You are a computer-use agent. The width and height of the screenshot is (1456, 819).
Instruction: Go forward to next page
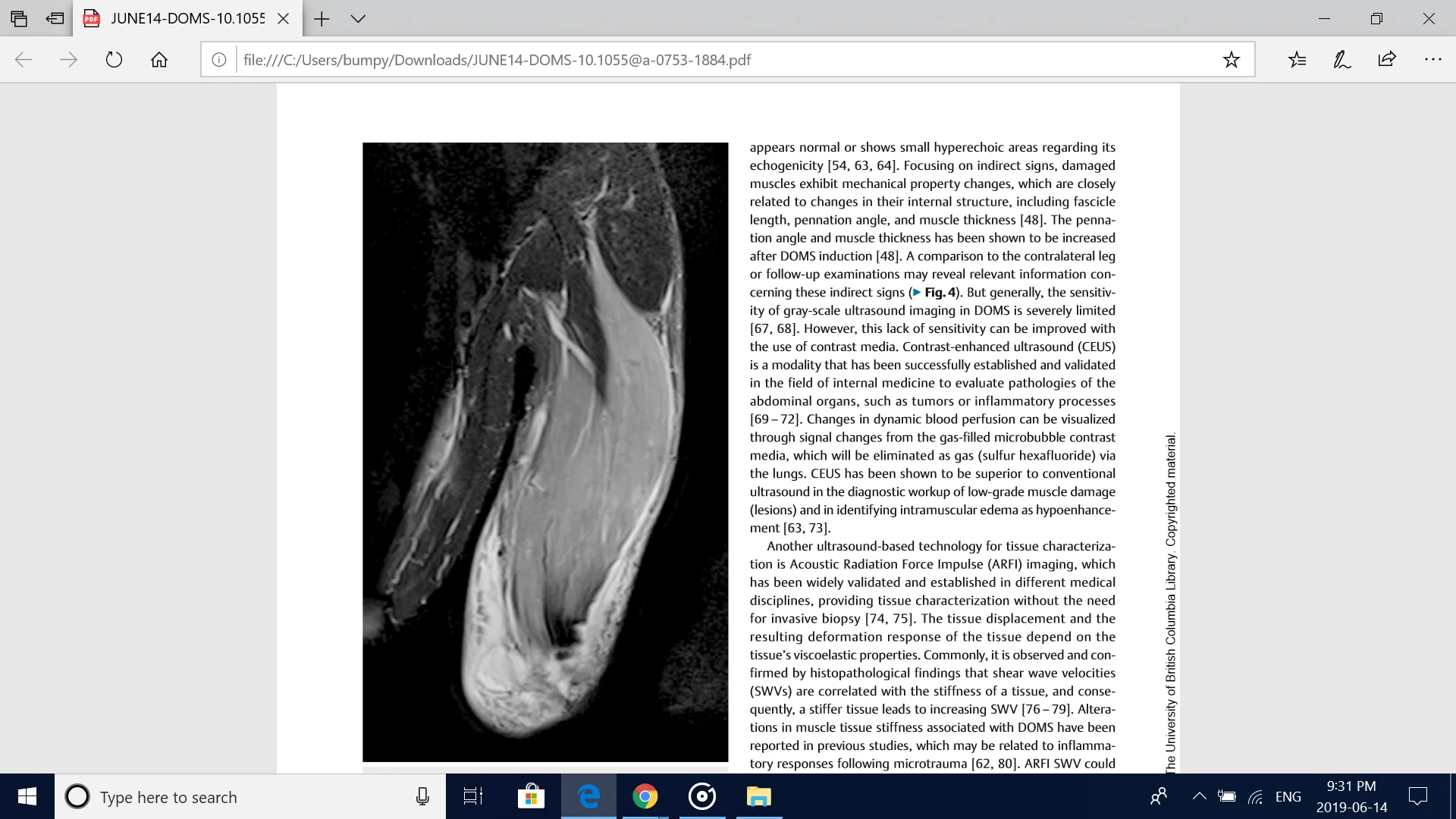68,60
